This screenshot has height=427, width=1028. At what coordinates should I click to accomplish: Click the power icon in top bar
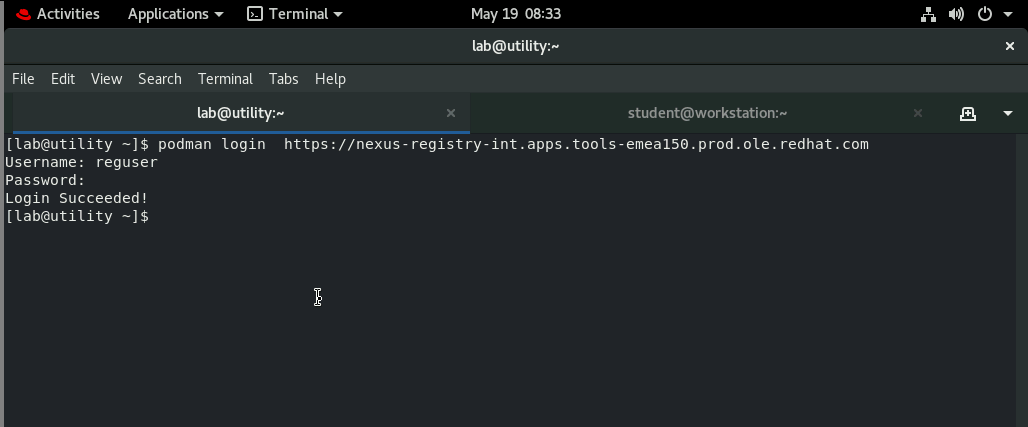tap(984, 14)
